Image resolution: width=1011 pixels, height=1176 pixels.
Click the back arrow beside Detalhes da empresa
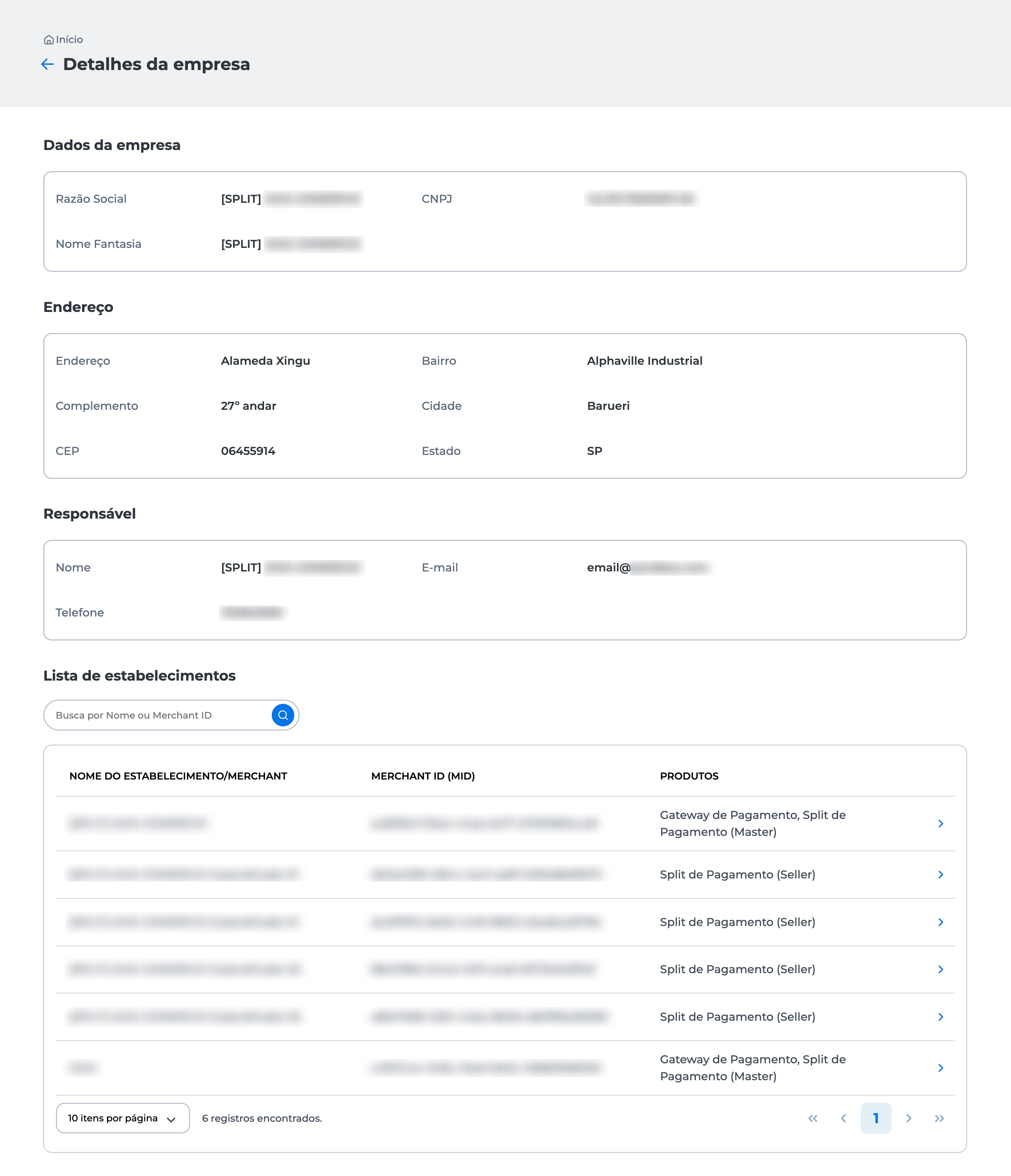click(48, 64)
